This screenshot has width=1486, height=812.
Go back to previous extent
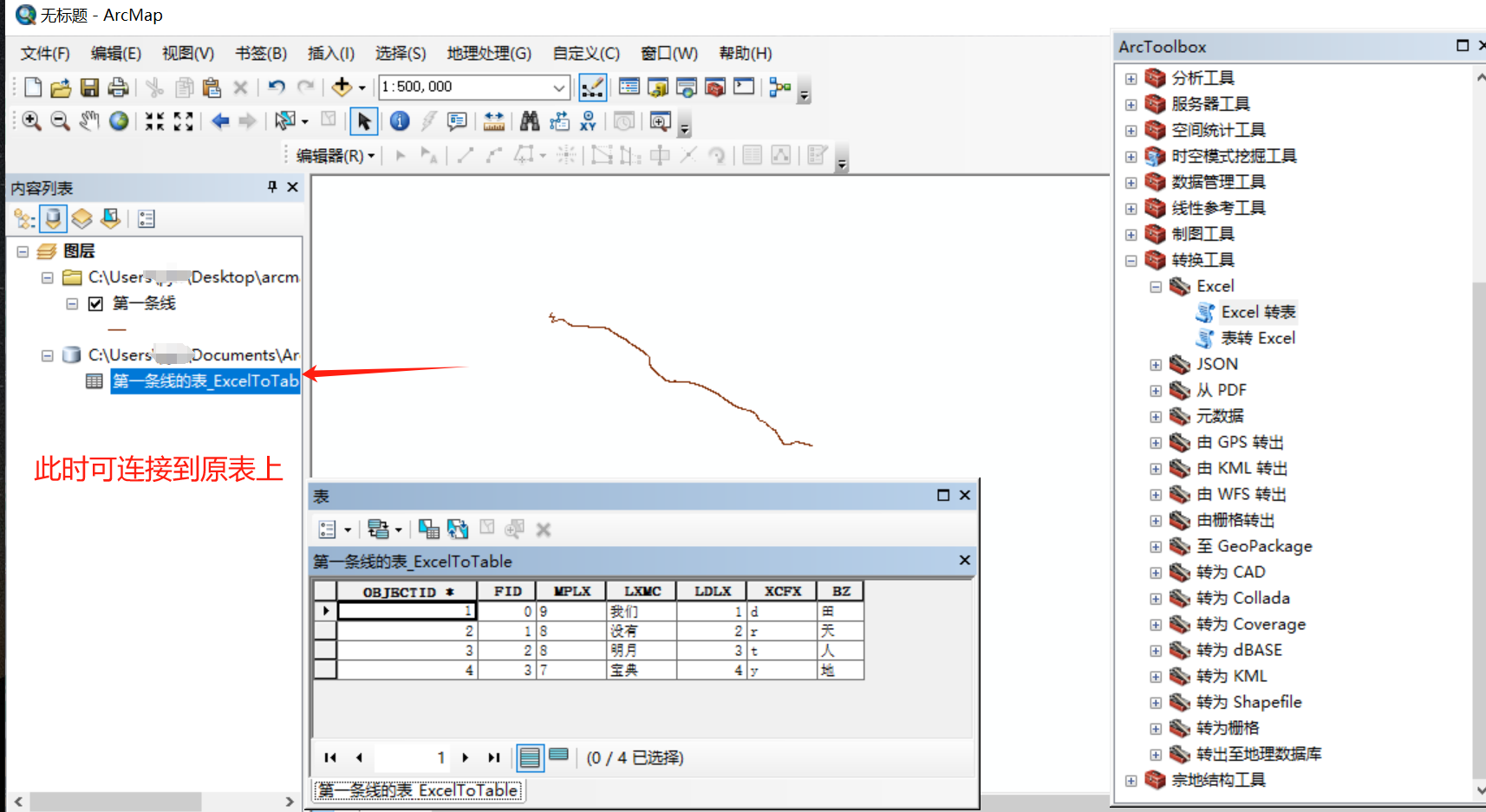(x=220, y=121)
